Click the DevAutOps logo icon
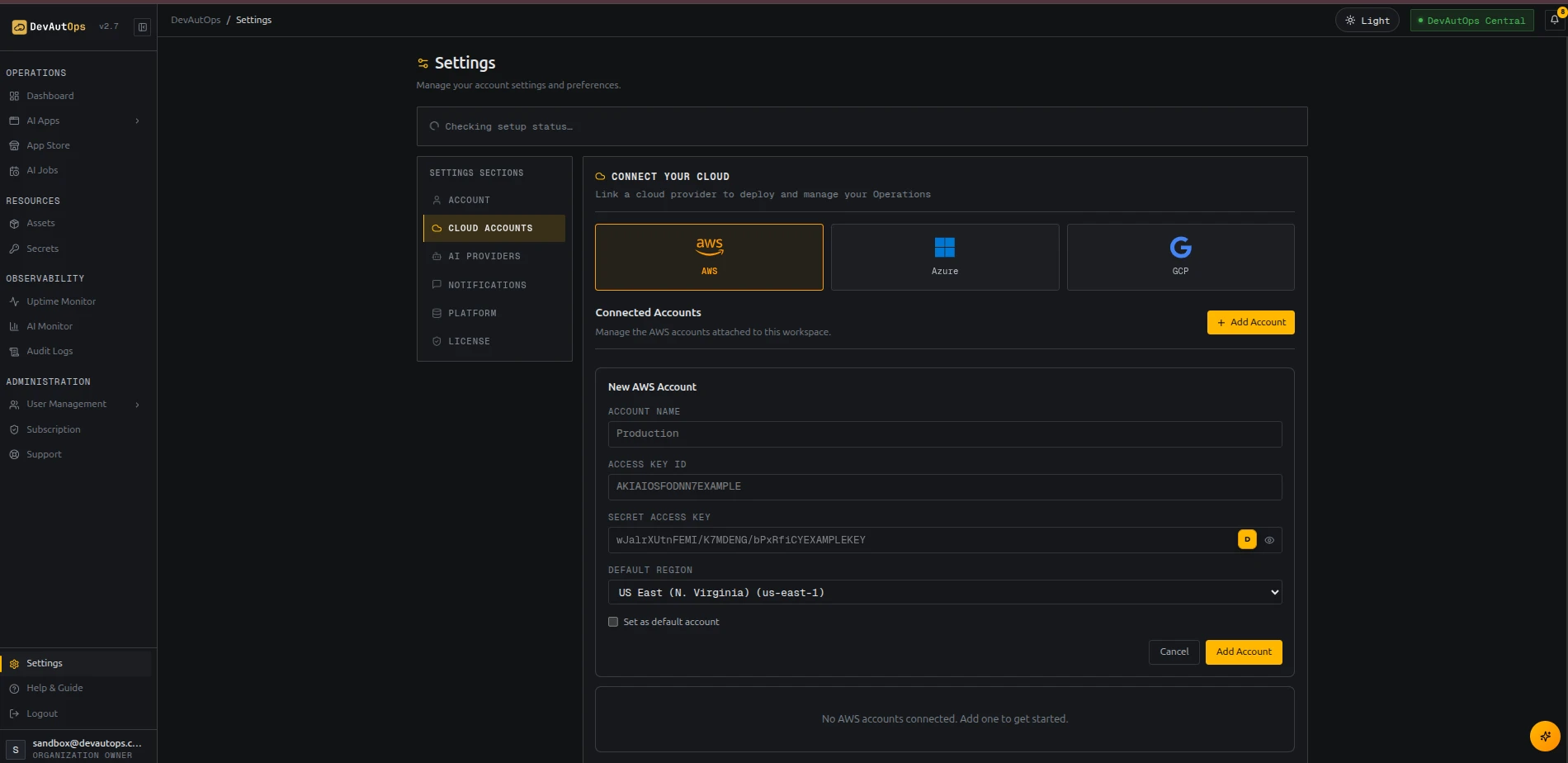1568x763 pixels. pos(19,27)
